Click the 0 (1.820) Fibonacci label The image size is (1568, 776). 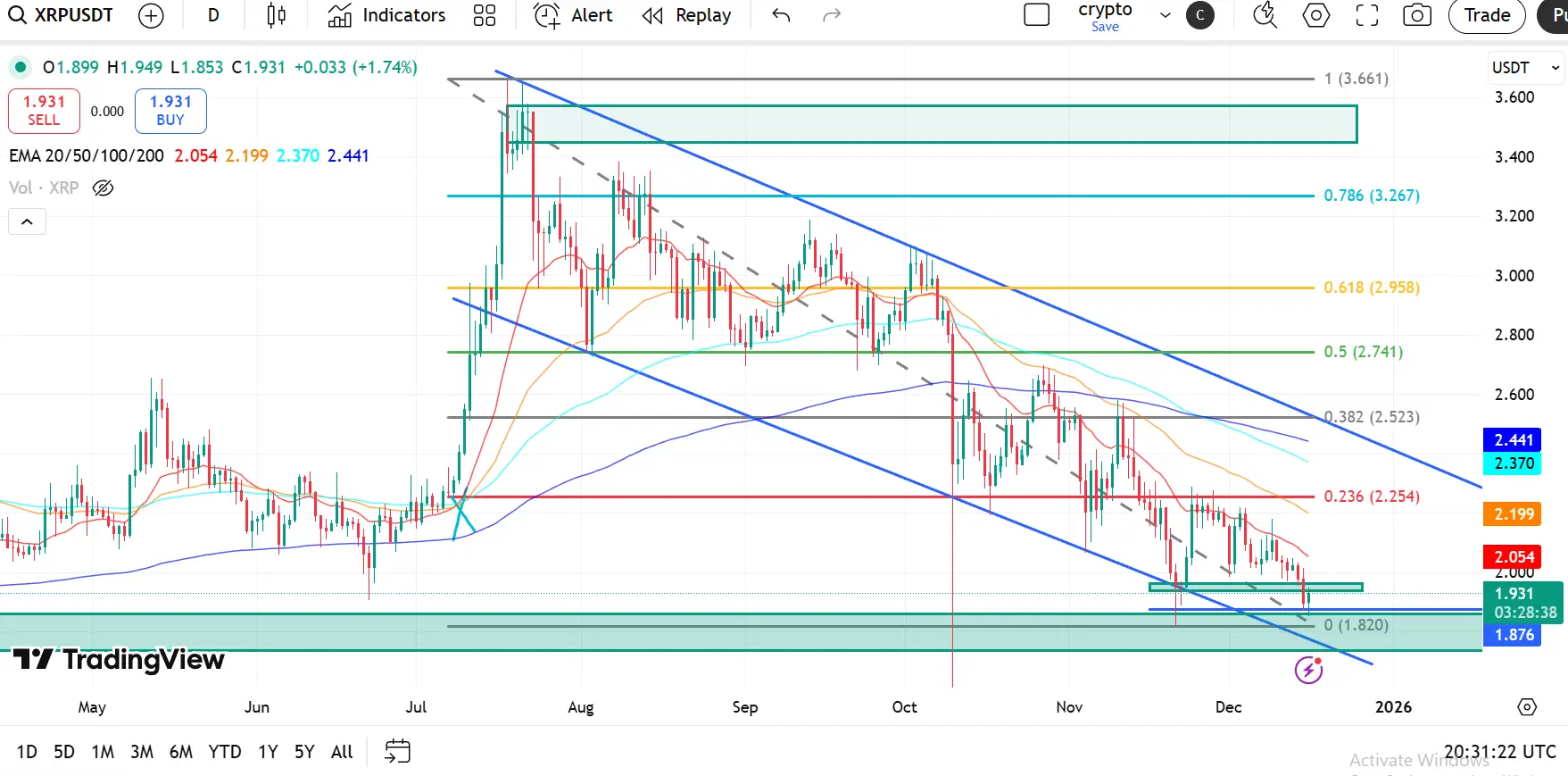1356,625
